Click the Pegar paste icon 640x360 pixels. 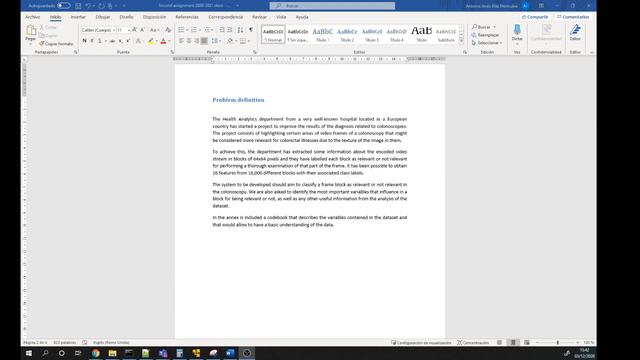[x=31, y=31]
